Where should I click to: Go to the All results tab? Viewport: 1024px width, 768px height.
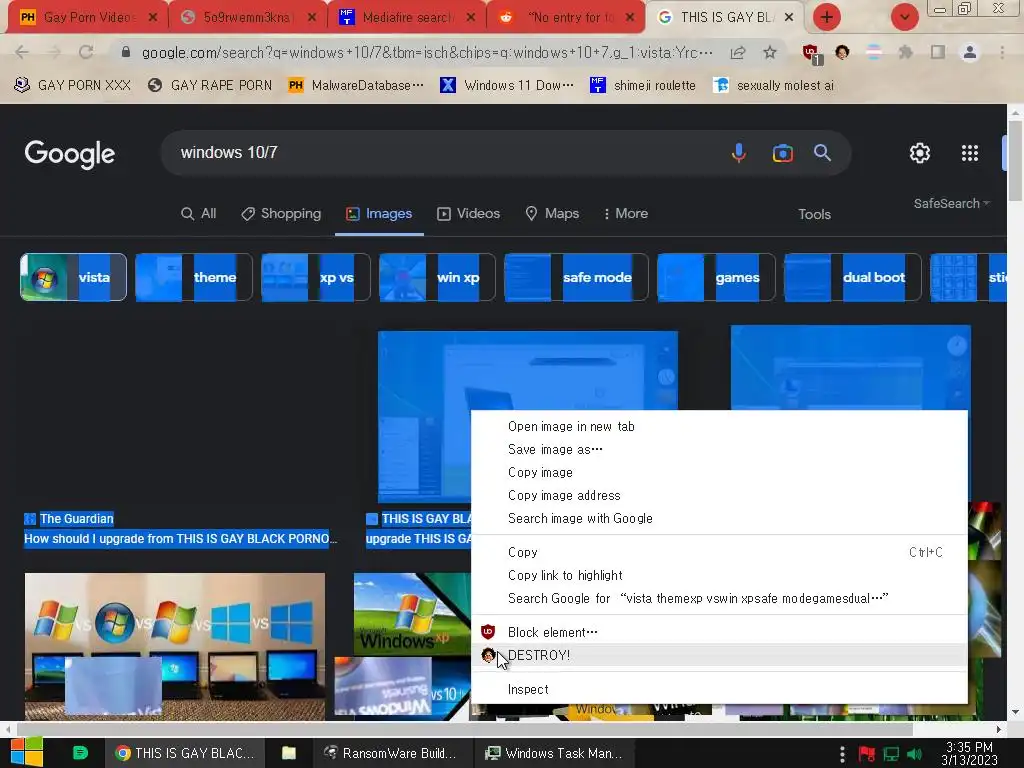click(x=199, y=214)
